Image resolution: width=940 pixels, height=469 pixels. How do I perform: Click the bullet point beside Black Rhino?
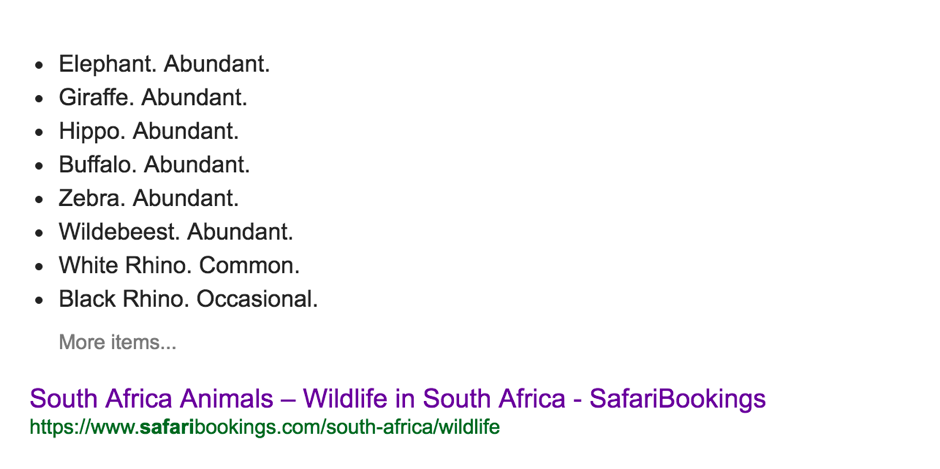(x=40, y=300)
